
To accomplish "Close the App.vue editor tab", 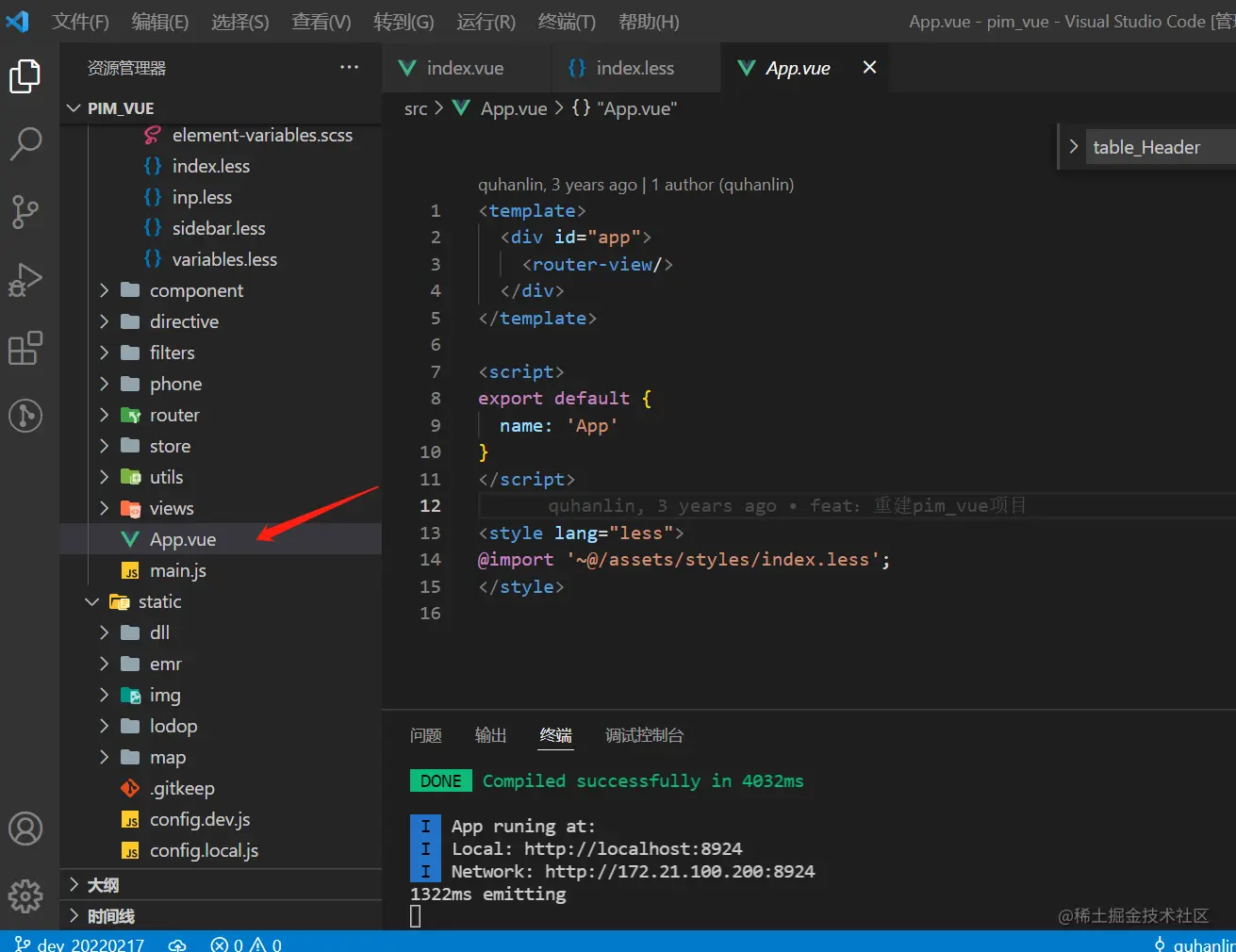I will coord(869,67).
